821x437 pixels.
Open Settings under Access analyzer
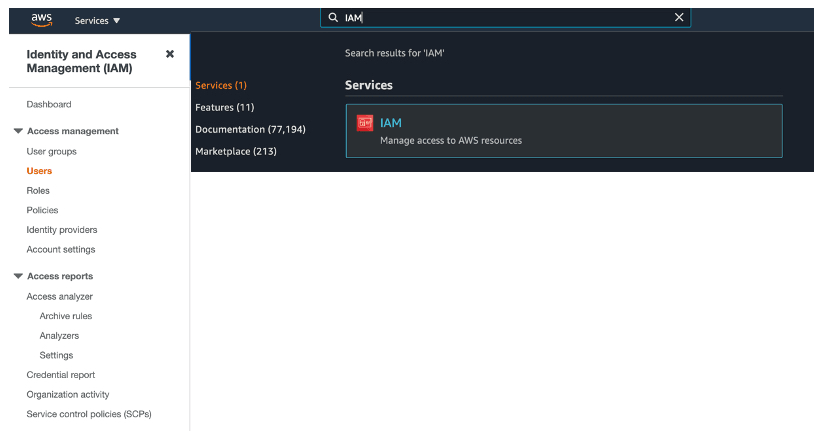tap(57, 355)
